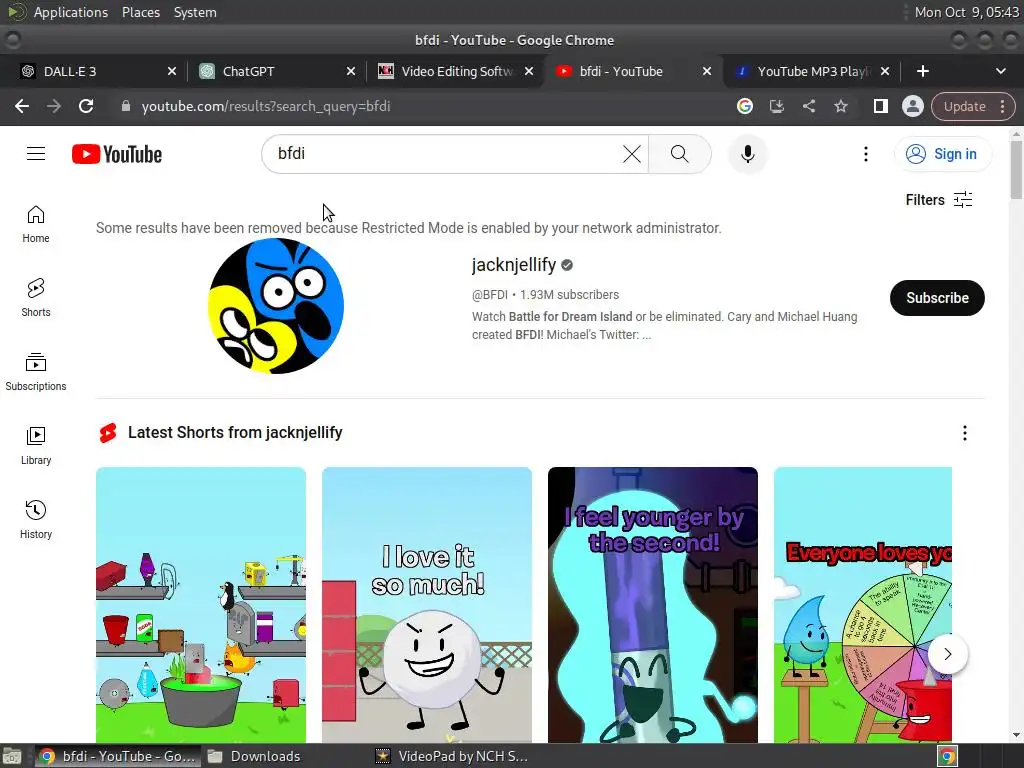
Task: Close the DALL·E 3 tab
Action: point(172,71)
